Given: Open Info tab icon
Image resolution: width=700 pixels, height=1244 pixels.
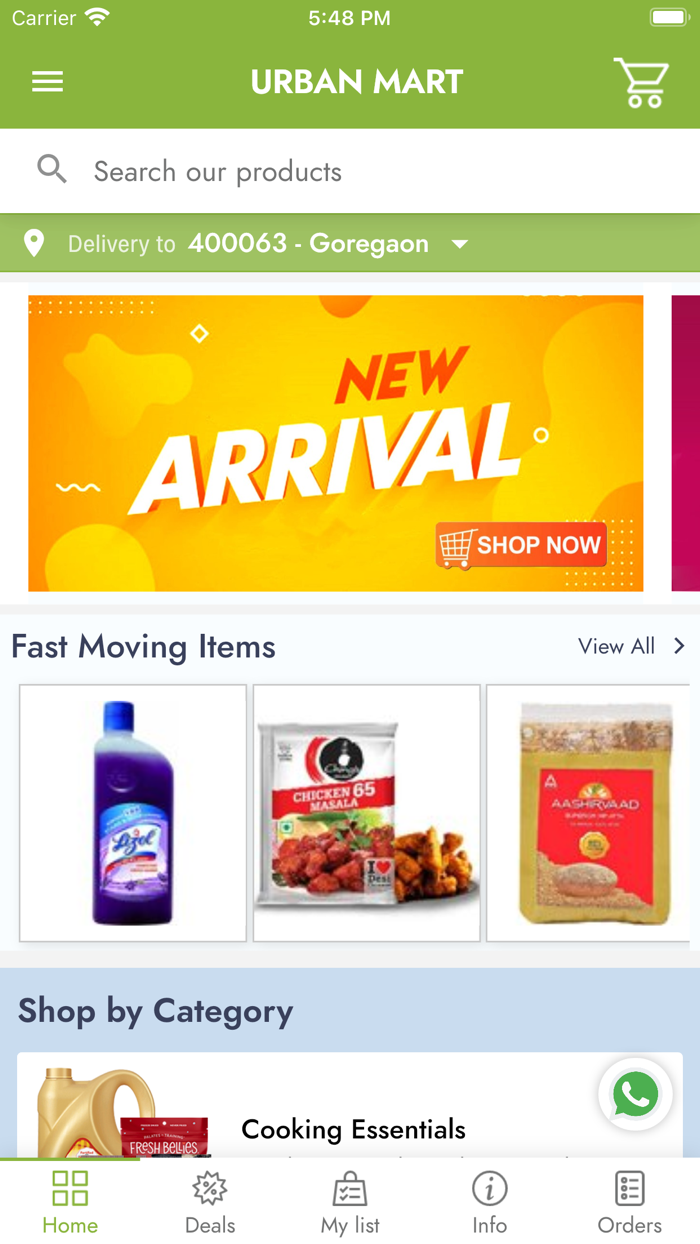Looking at the screenshot, I should click(x=490, y=1189).
